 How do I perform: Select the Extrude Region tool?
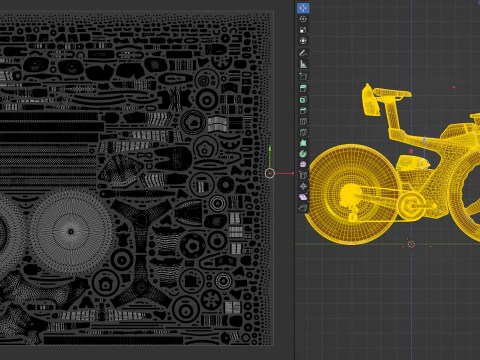(303, 88)
